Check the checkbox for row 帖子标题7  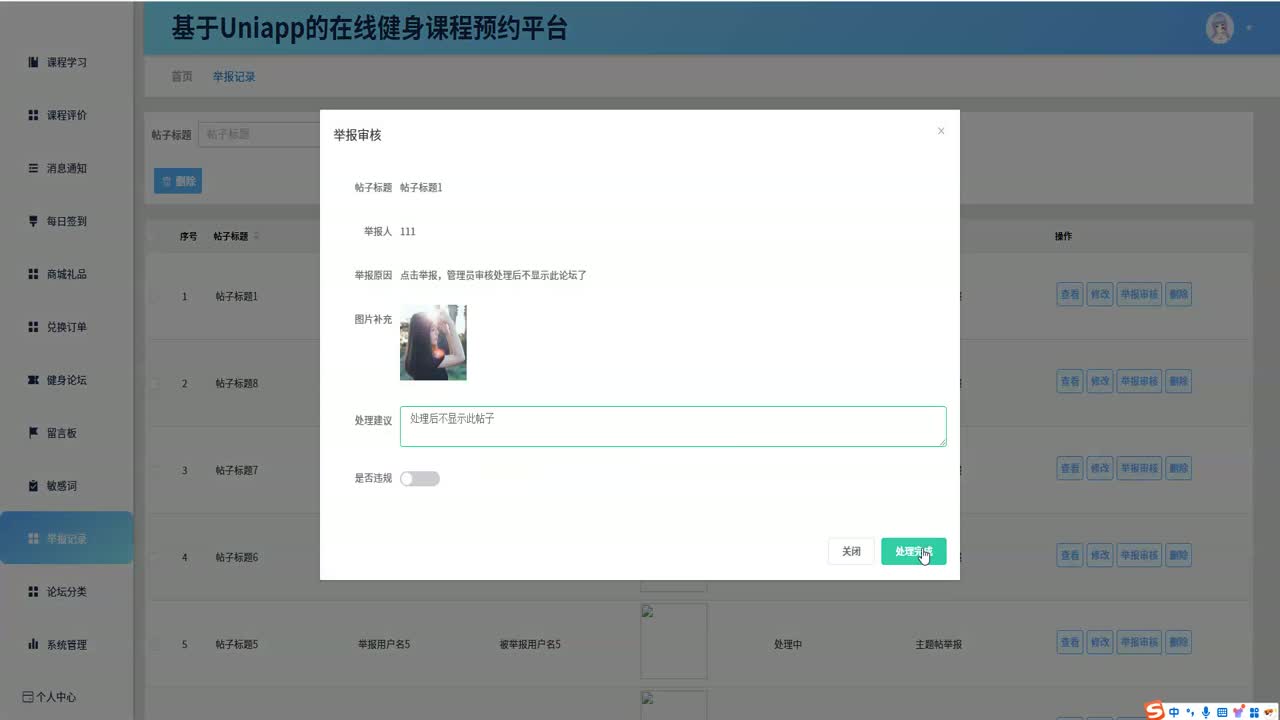click(154, 470)
